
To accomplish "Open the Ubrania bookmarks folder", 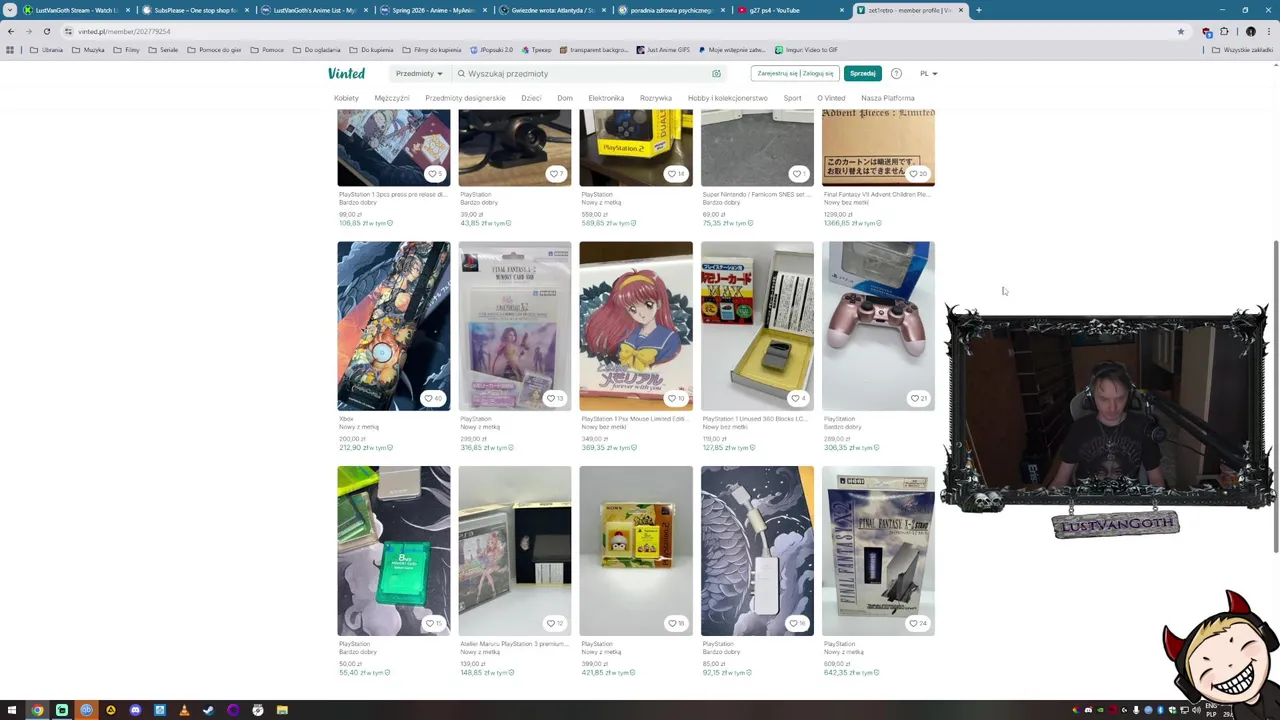I will [47, 50].
